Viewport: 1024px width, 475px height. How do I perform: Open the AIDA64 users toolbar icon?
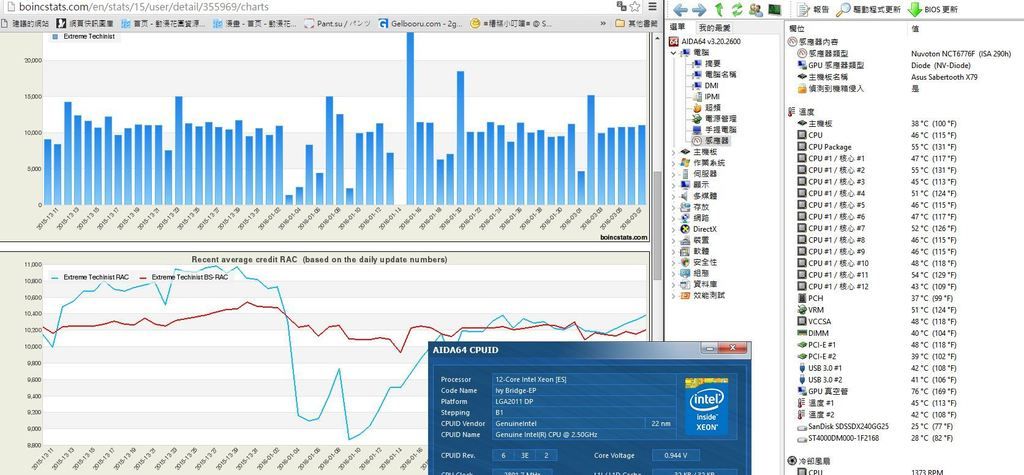click(756, 10)
